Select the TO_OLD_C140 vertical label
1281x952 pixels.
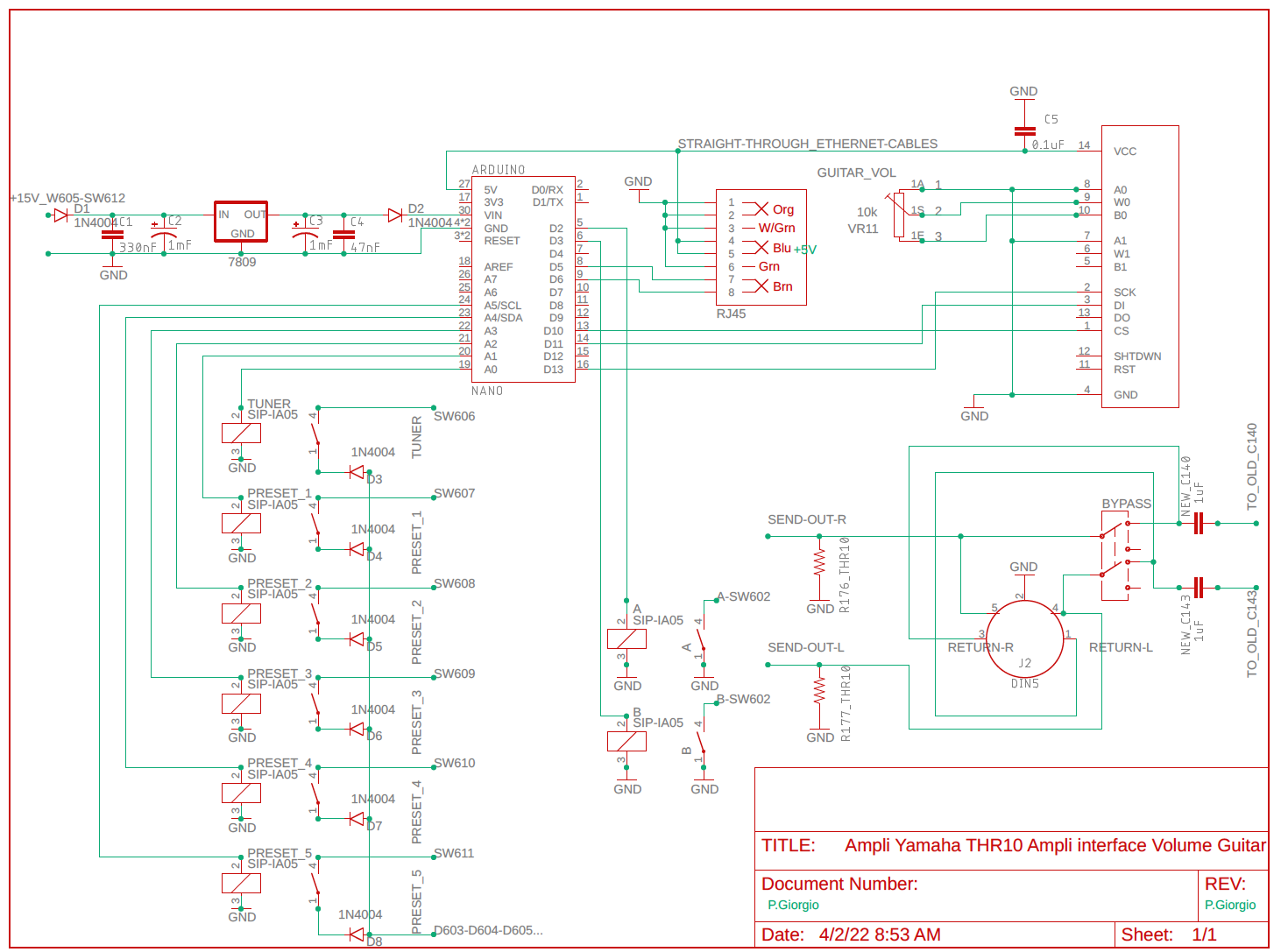[1252, 467]
